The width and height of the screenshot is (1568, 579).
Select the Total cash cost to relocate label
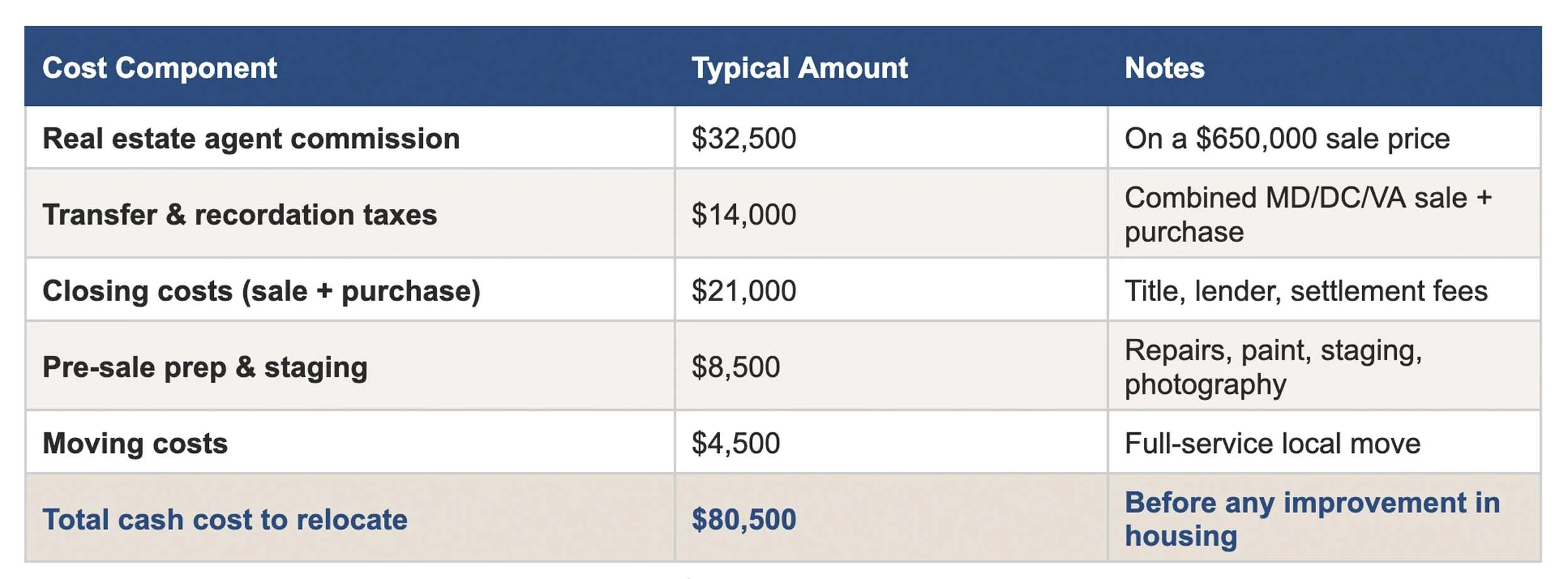225,520
